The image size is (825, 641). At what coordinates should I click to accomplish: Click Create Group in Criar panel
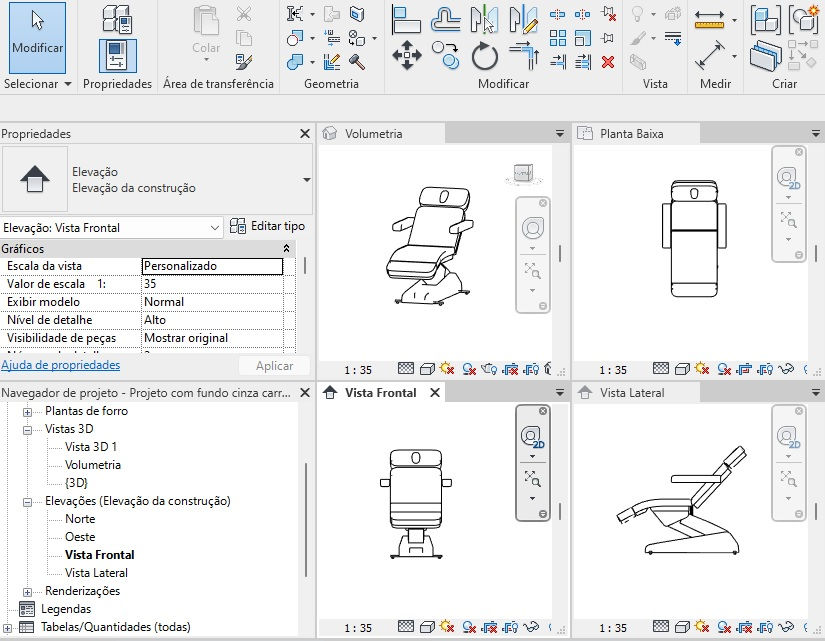click(803, 20)
